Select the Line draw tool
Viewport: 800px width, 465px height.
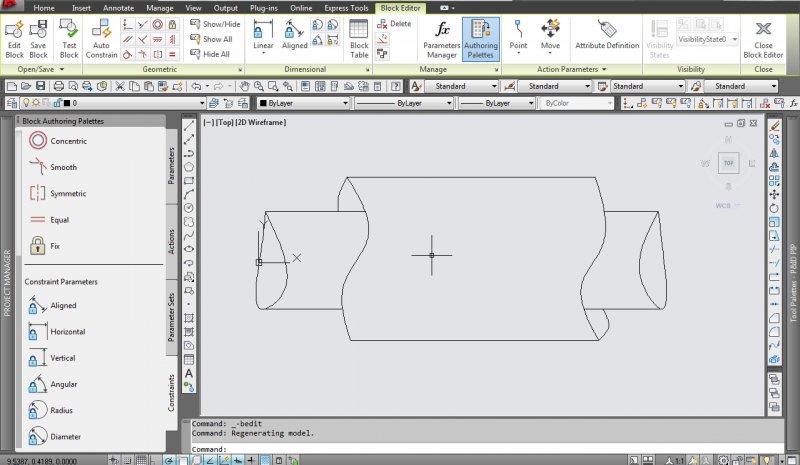tap(189, 126)
